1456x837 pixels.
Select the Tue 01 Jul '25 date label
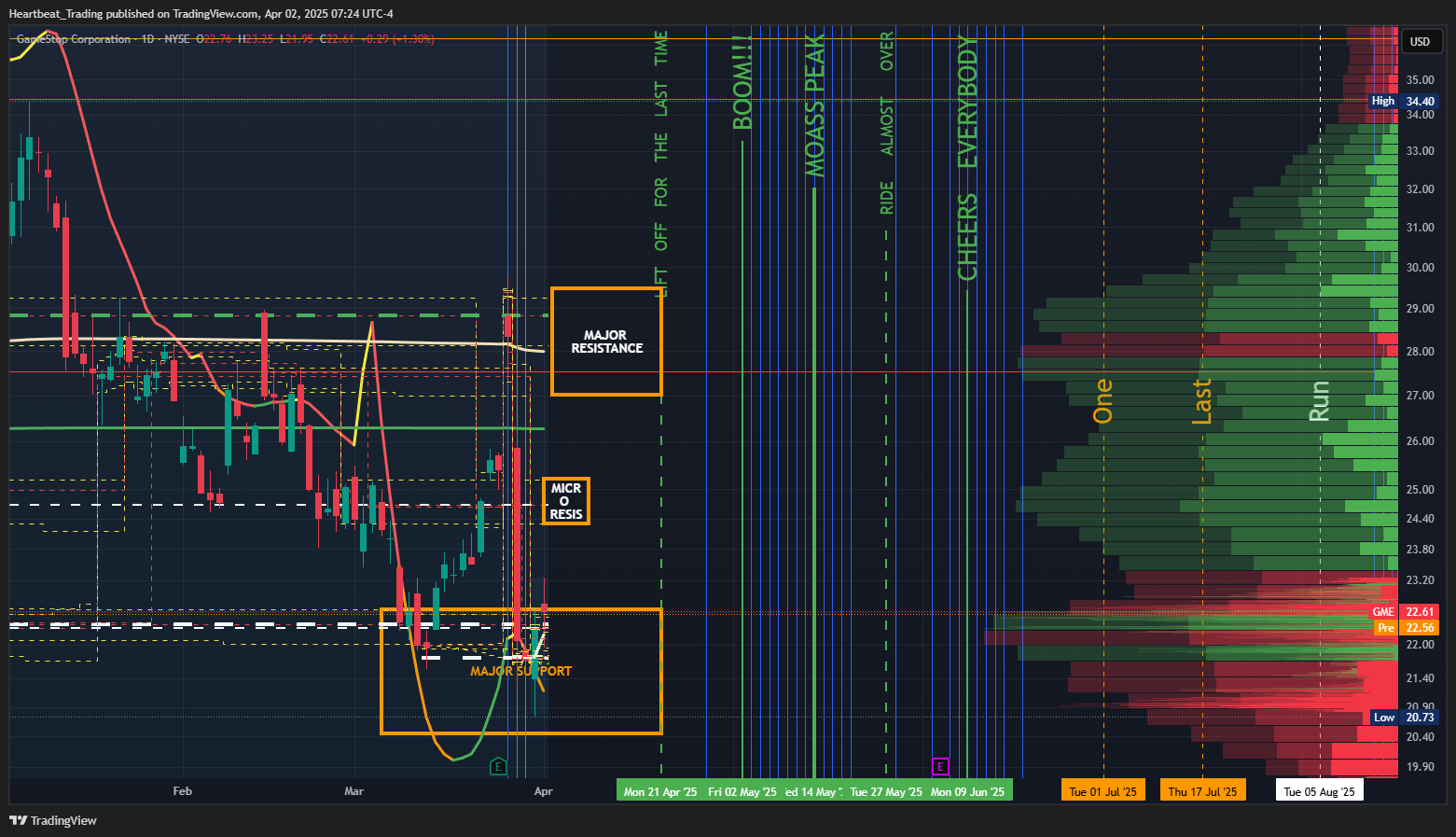(1103, 791)
